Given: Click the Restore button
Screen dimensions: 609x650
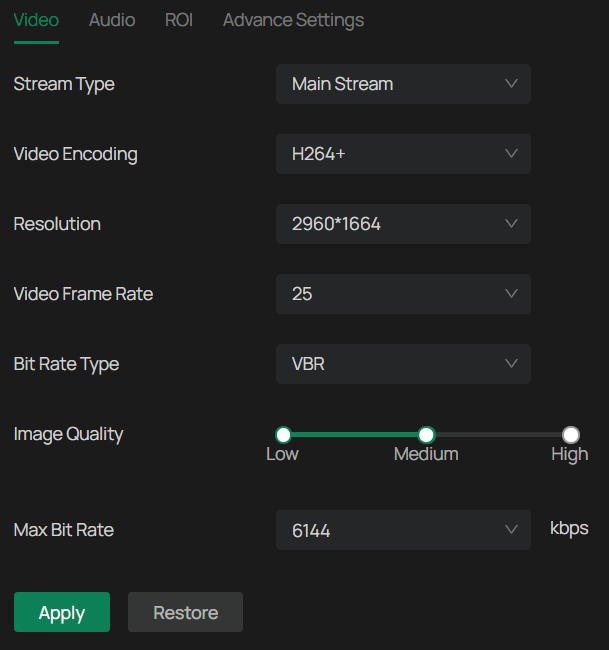Looking at the screenshot, I should pos(185,612).
